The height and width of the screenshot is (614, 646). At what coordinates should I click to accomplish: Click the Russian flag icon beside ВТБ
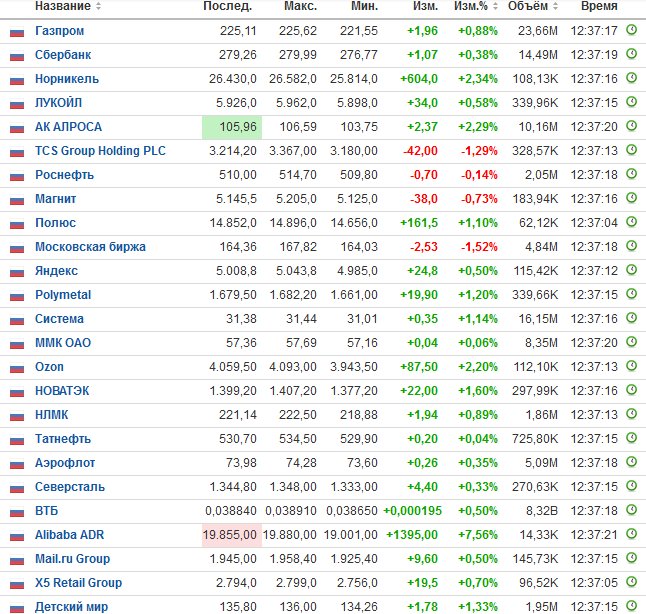[x=17, y=512]
